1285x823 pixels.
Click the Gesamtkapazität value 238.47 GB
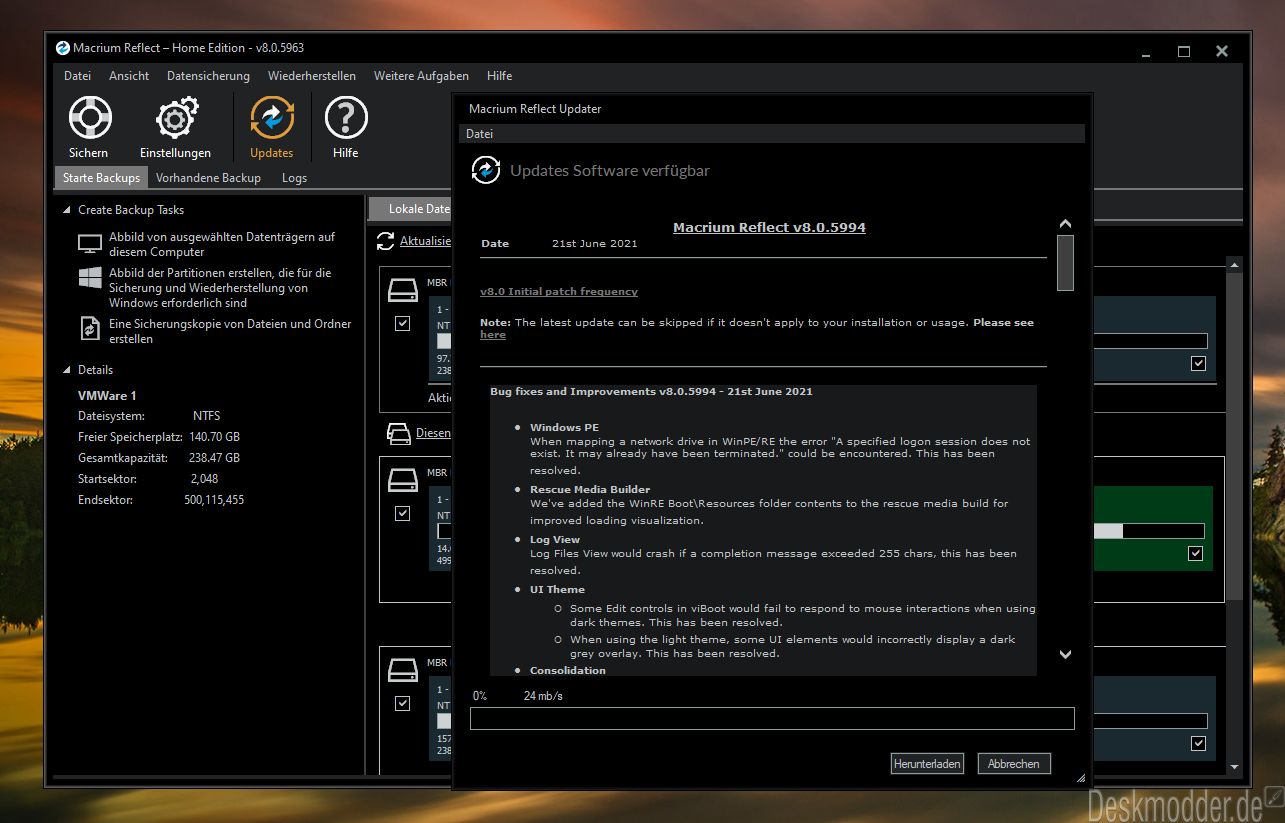[214, 458]
